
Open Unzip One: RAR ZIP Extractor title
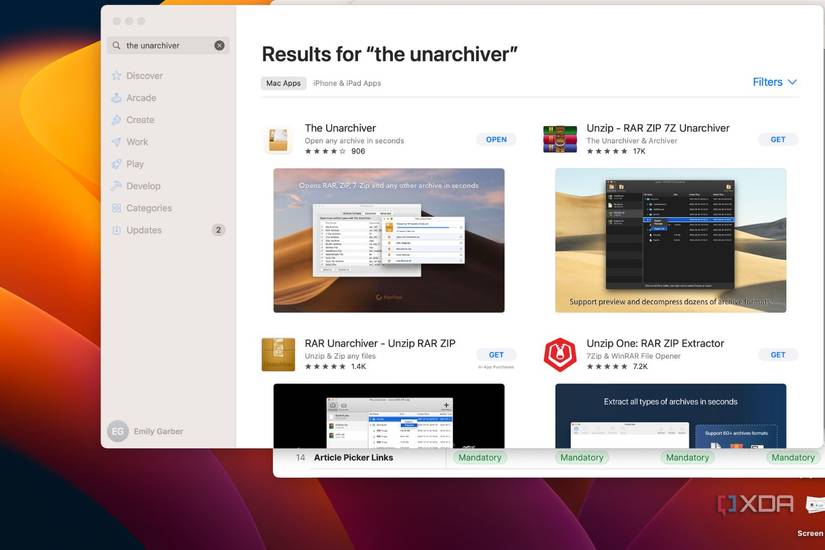click(655, 343)
